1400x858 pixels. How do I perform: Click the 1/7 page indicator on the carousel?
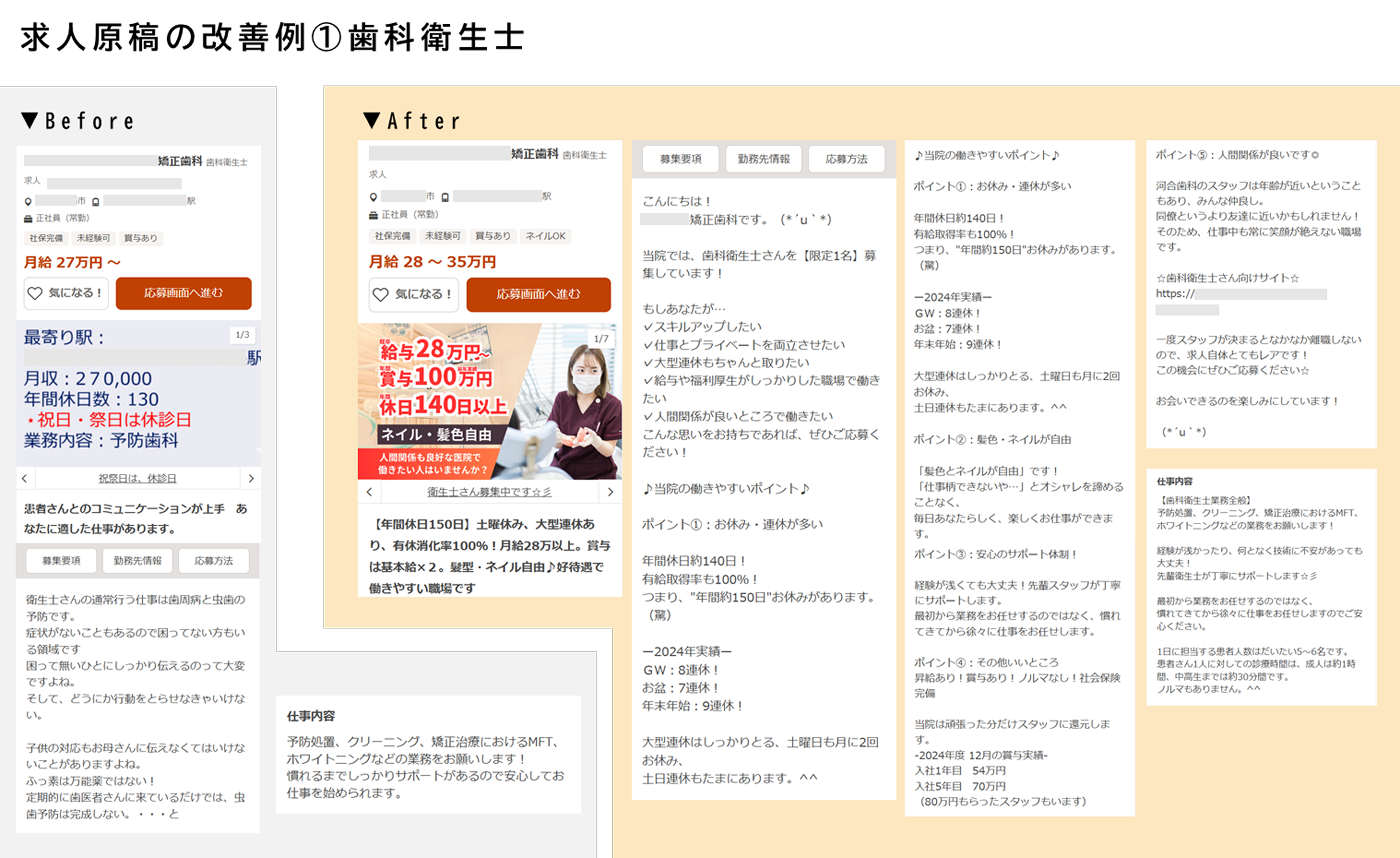coord(601,339)
